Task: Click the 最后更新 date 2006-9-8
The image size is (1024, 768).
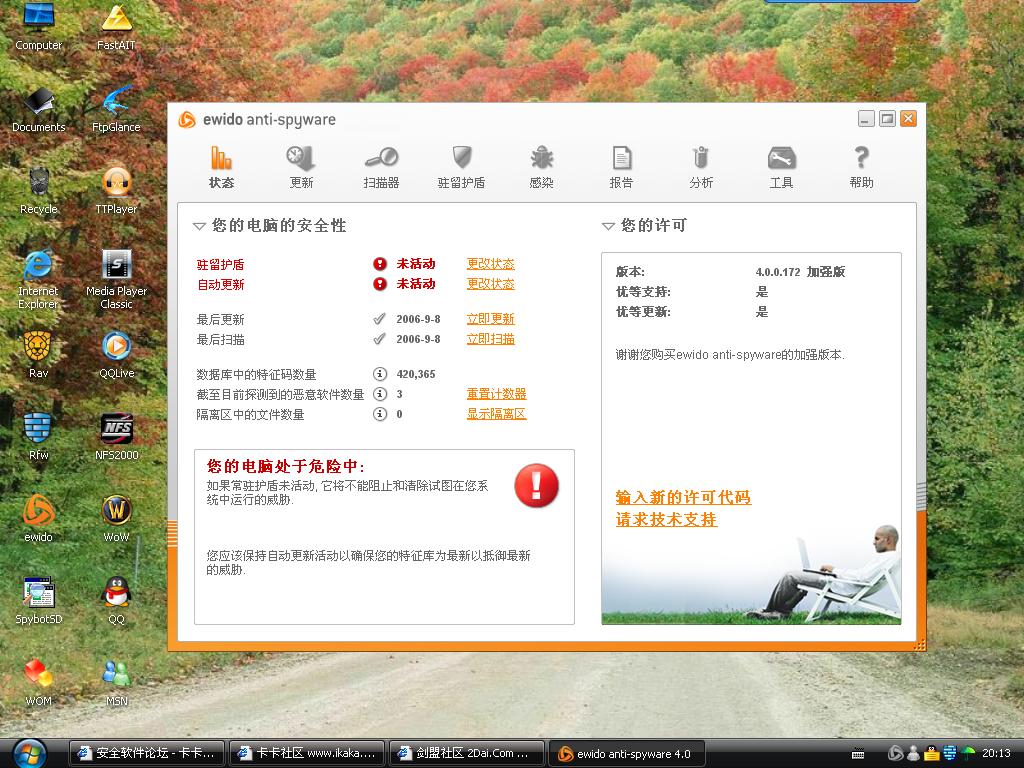Action: [x=418, y=319]
